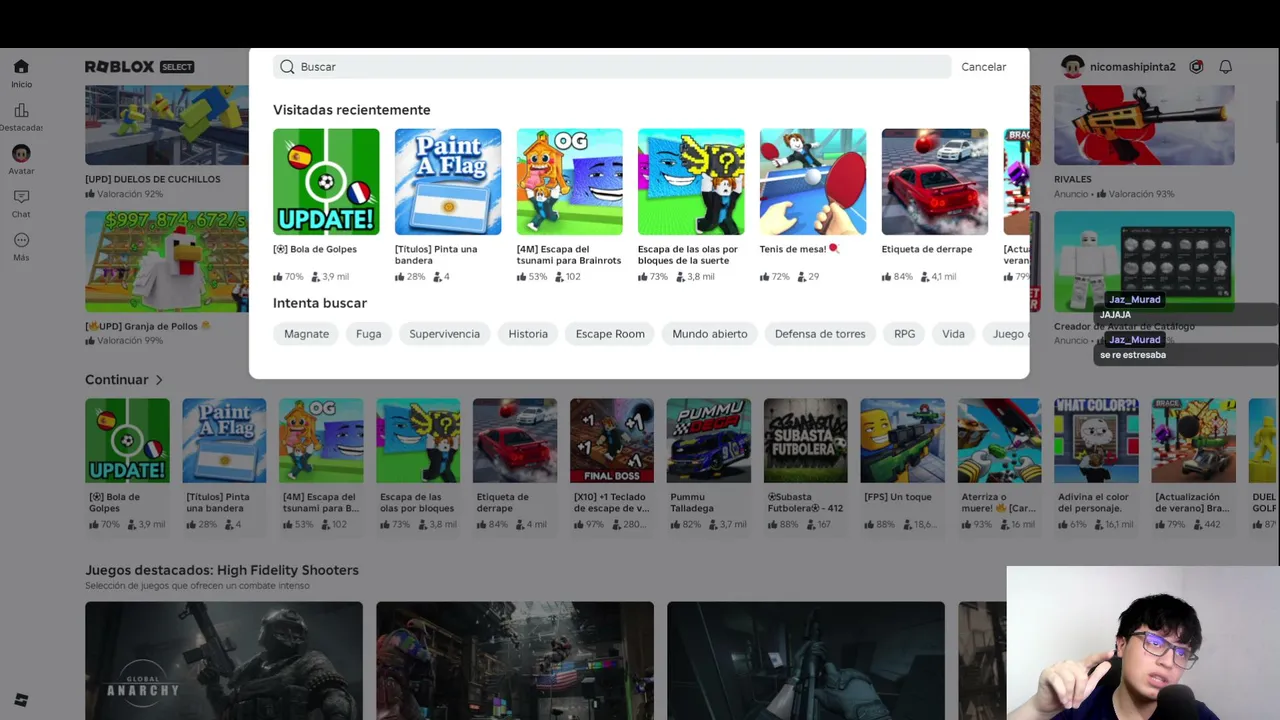Select the Historia search suggestion

pyautogui.click(x=528, y=334)
